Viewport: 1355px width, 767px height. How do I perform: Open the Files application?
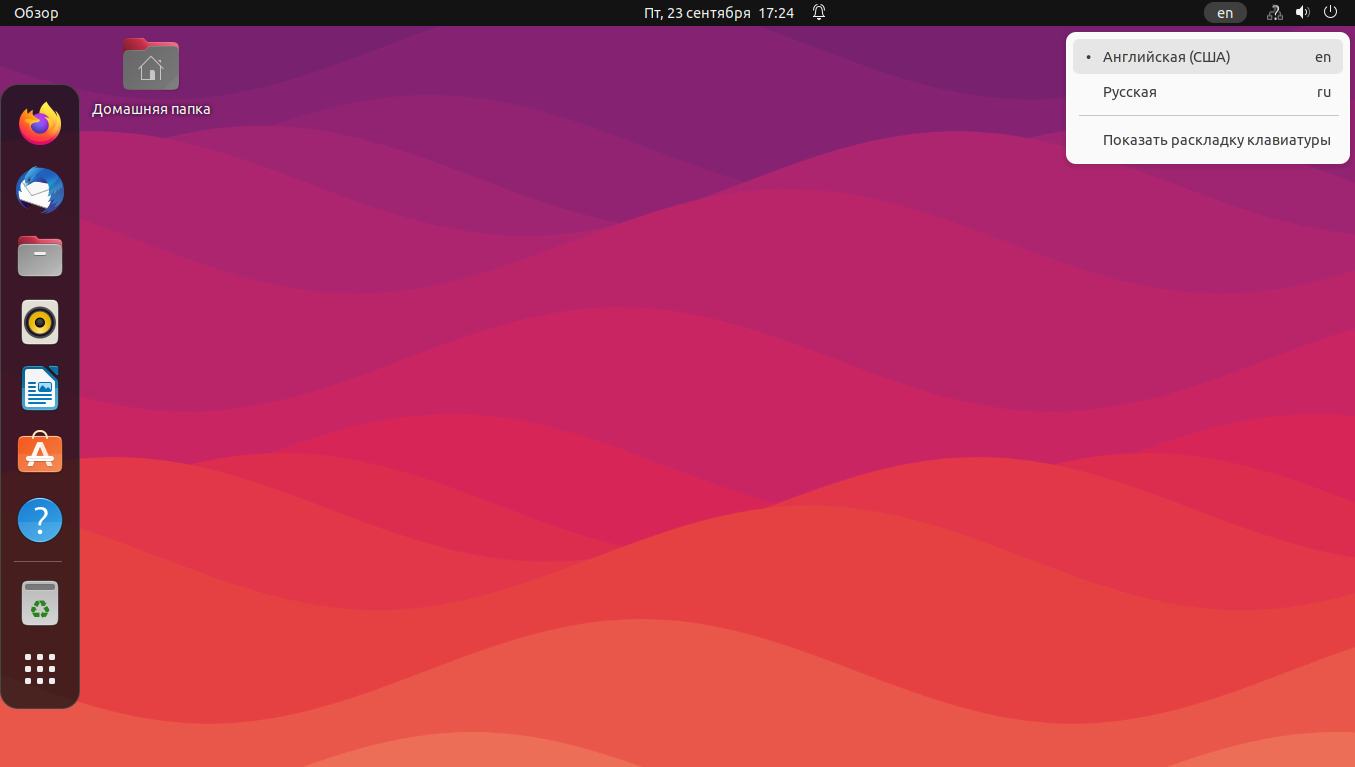[x=39, y=256]
